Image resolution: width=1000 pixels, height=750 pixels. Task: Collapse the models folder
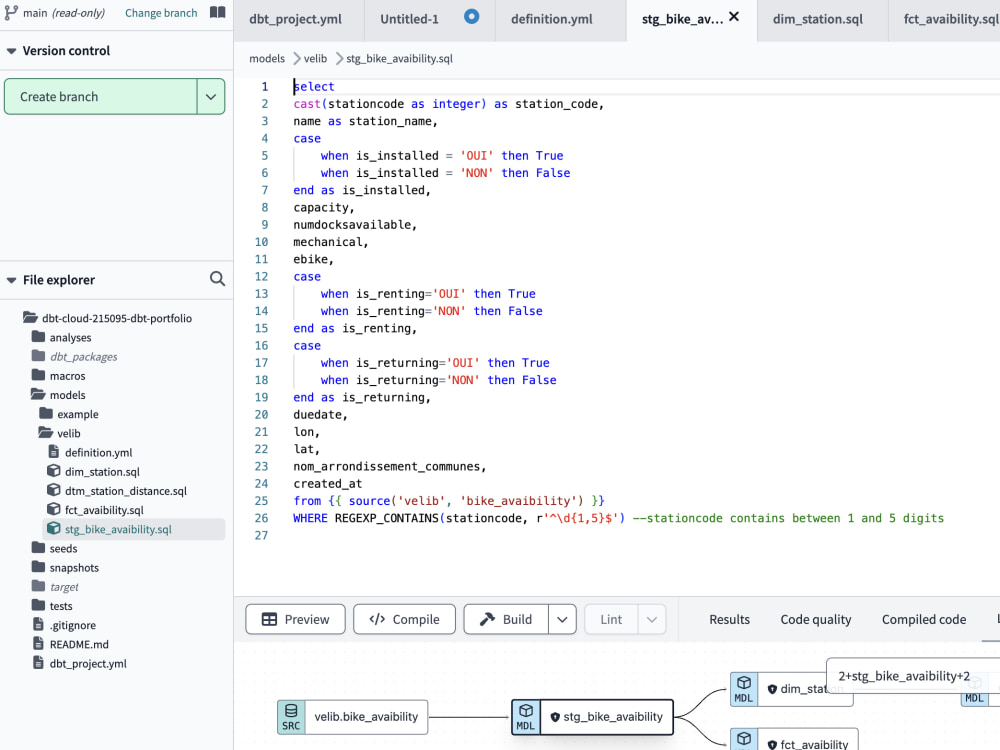point(38,394)
